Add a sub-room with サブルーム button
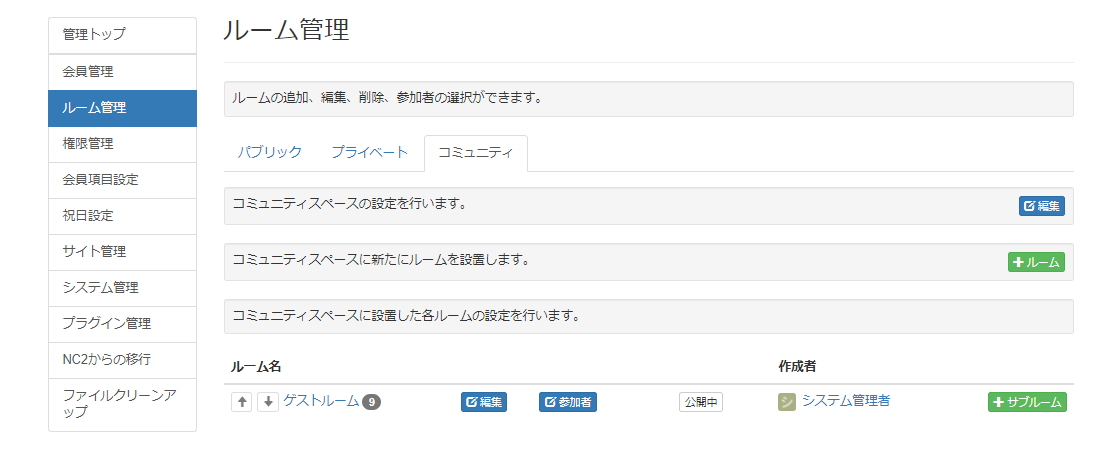1100x452 pixels. point(1027,402)
